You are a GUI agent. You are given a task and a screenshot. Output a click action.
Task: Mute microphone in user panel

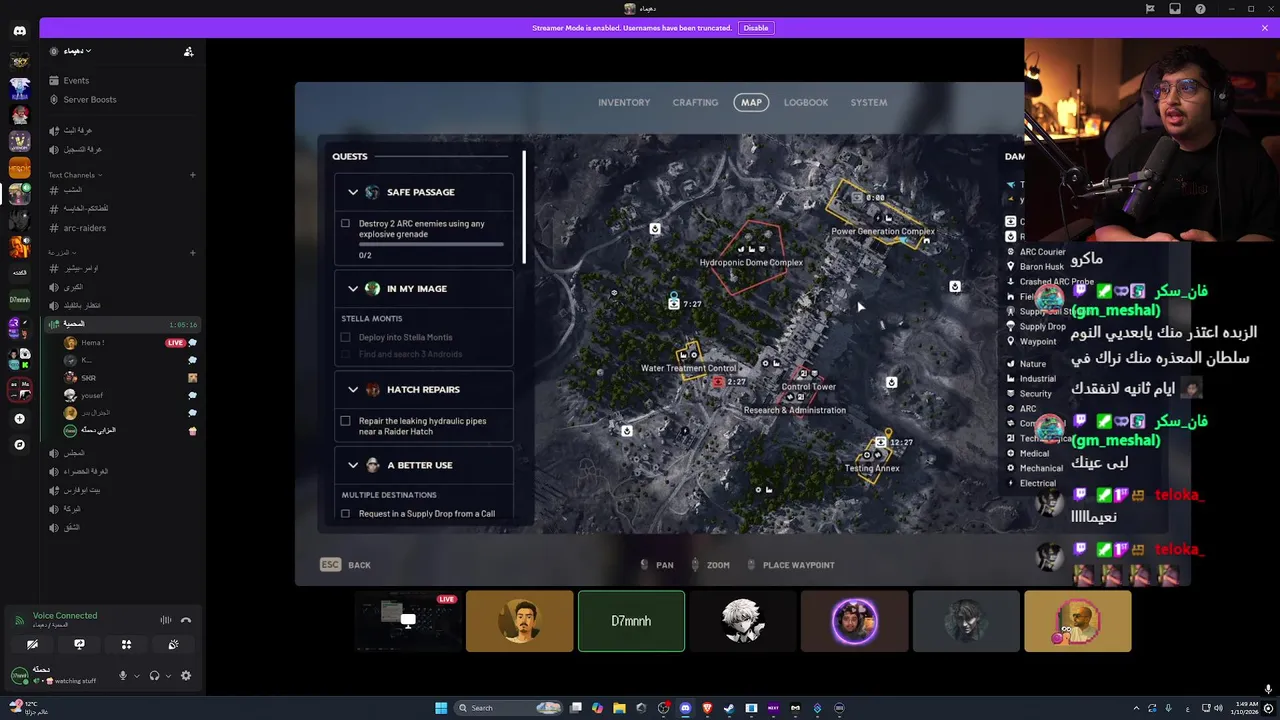pyautogui.click(x=123, y=676)
